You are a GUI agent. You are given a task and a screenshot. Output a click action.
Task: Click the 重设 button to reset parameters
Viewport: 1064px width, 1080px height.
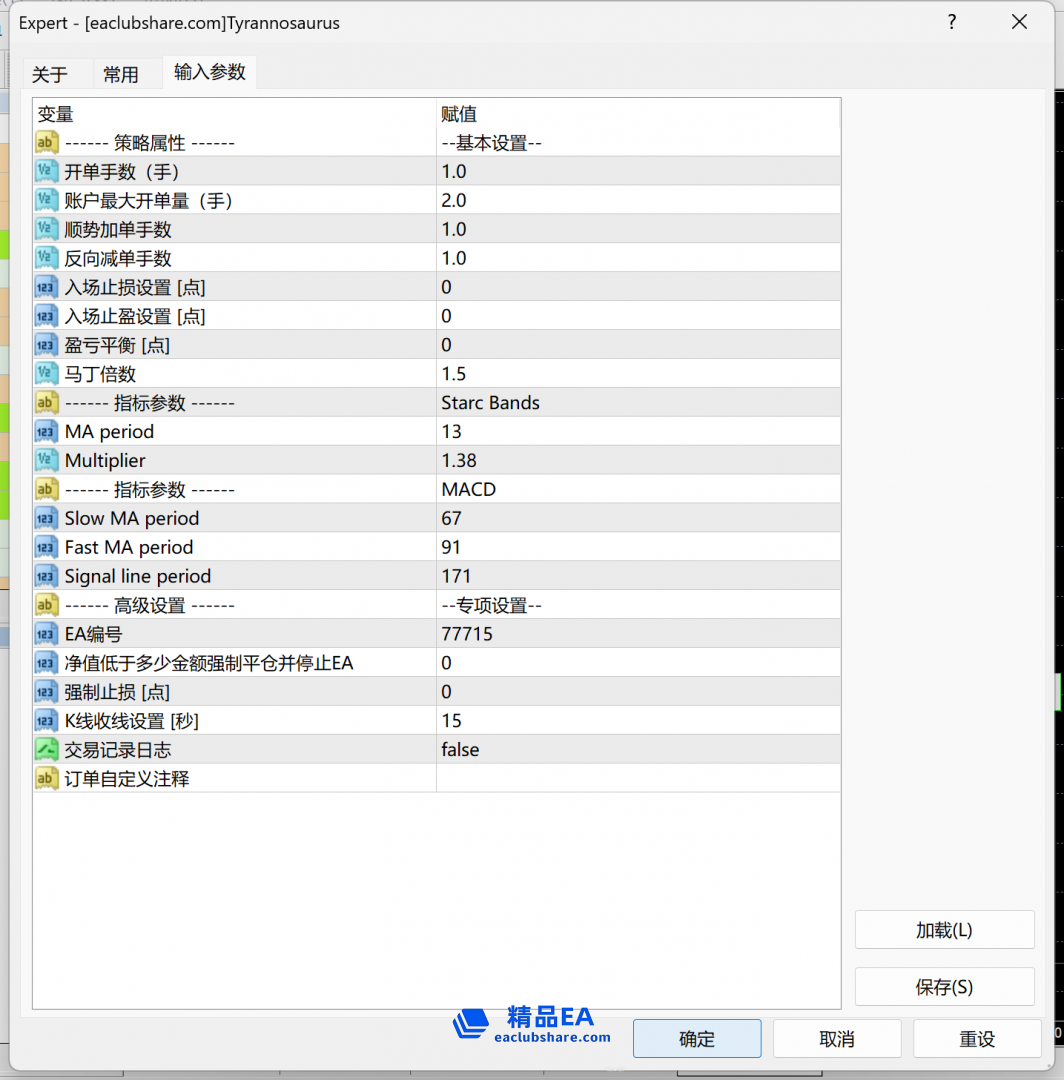click(x=977, y=1038)
